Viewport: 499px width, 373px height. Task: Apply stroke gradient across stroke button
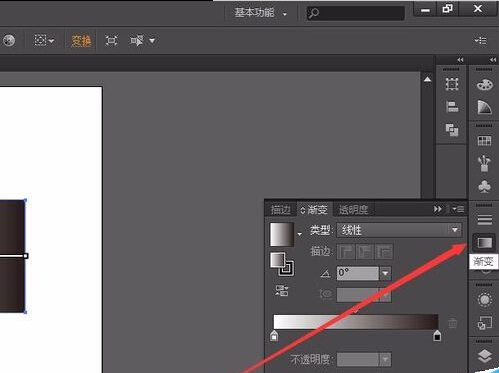[384, 251]
